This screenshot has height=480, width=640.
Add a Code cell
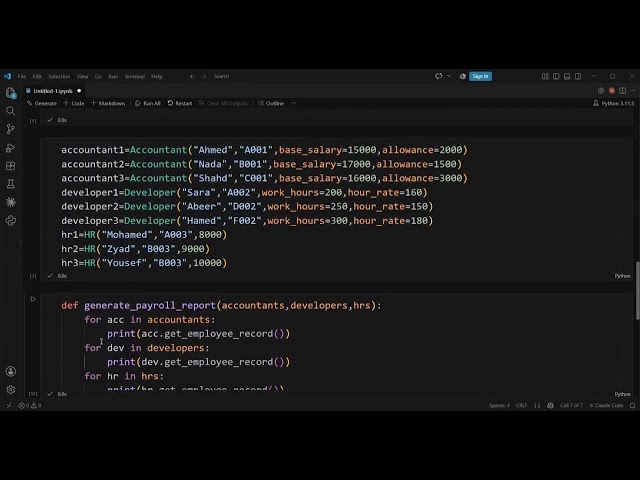pyautogui.click(x=74, y=103)
